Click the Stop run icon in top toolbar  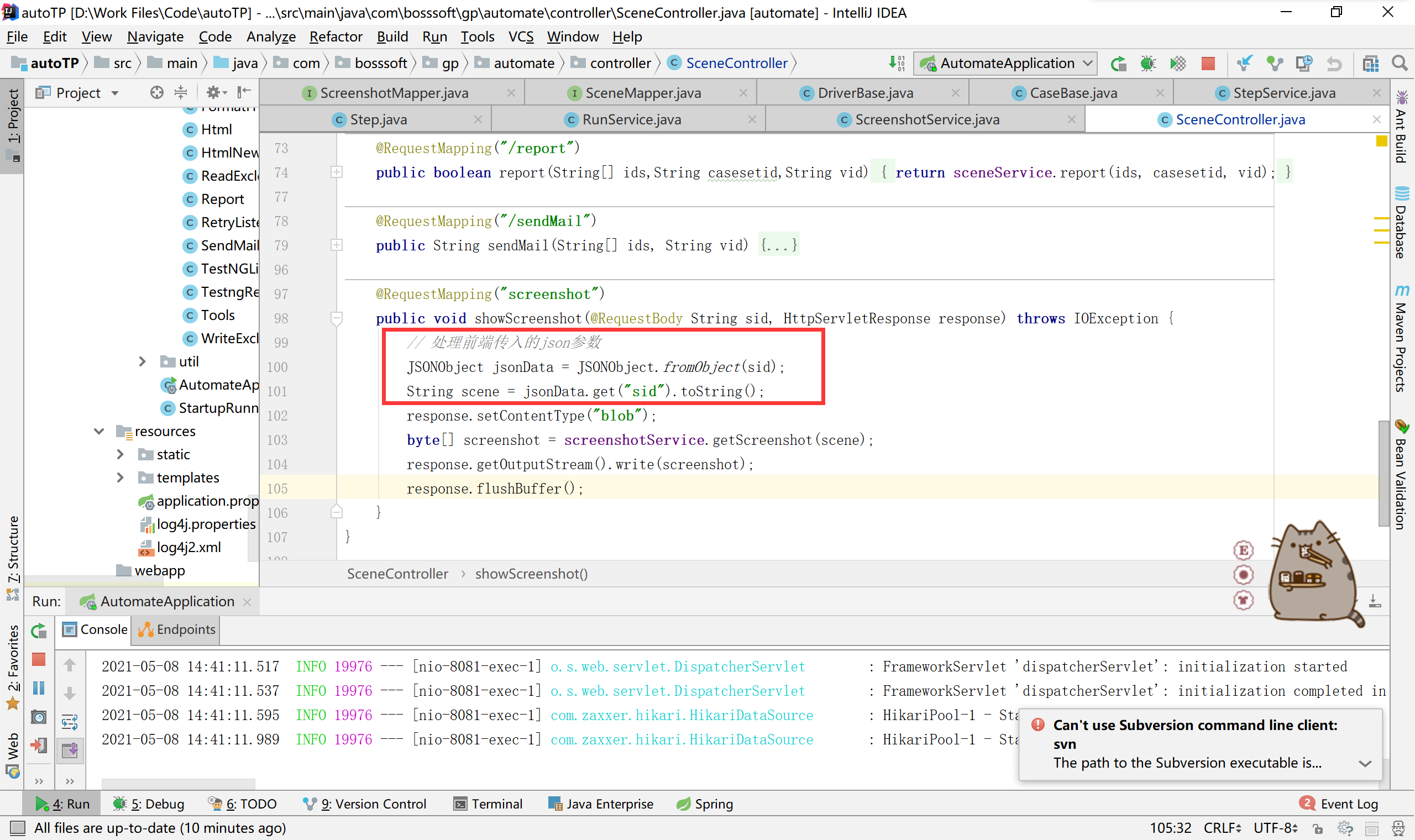[1207, 64]
